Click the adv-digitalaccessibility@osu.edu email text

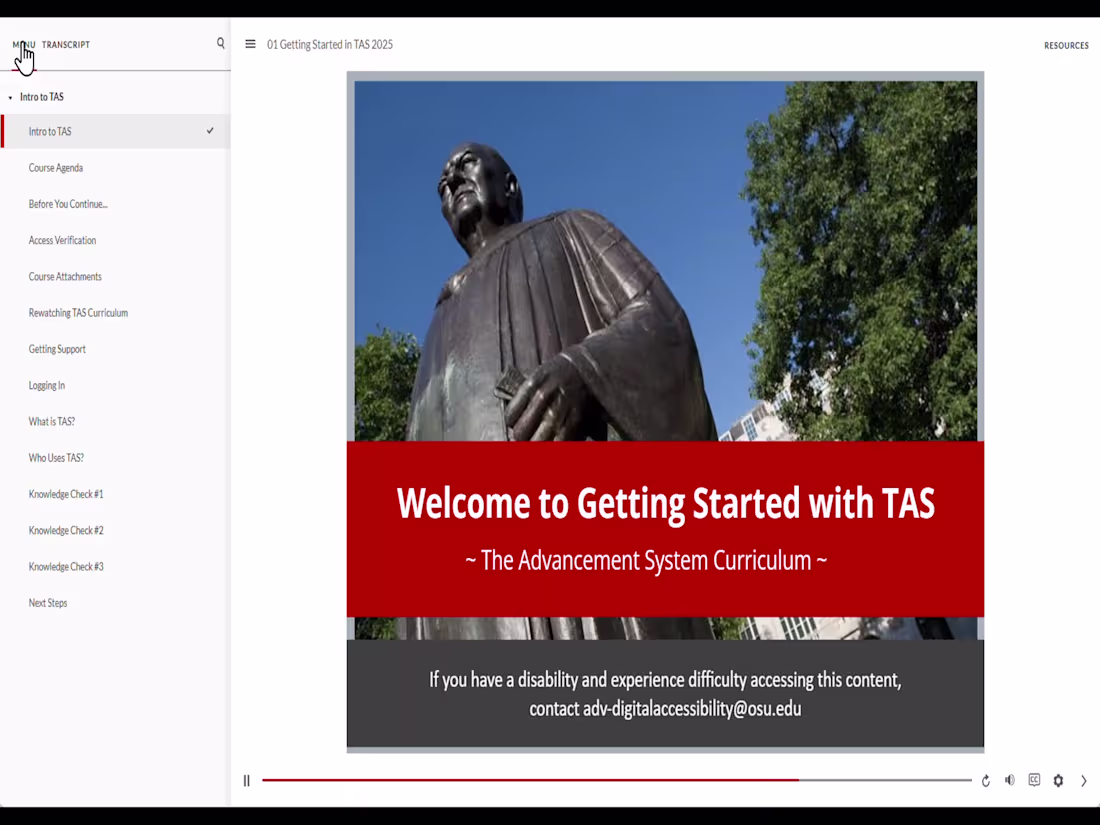pyautogui.click(x=692, y=709)
